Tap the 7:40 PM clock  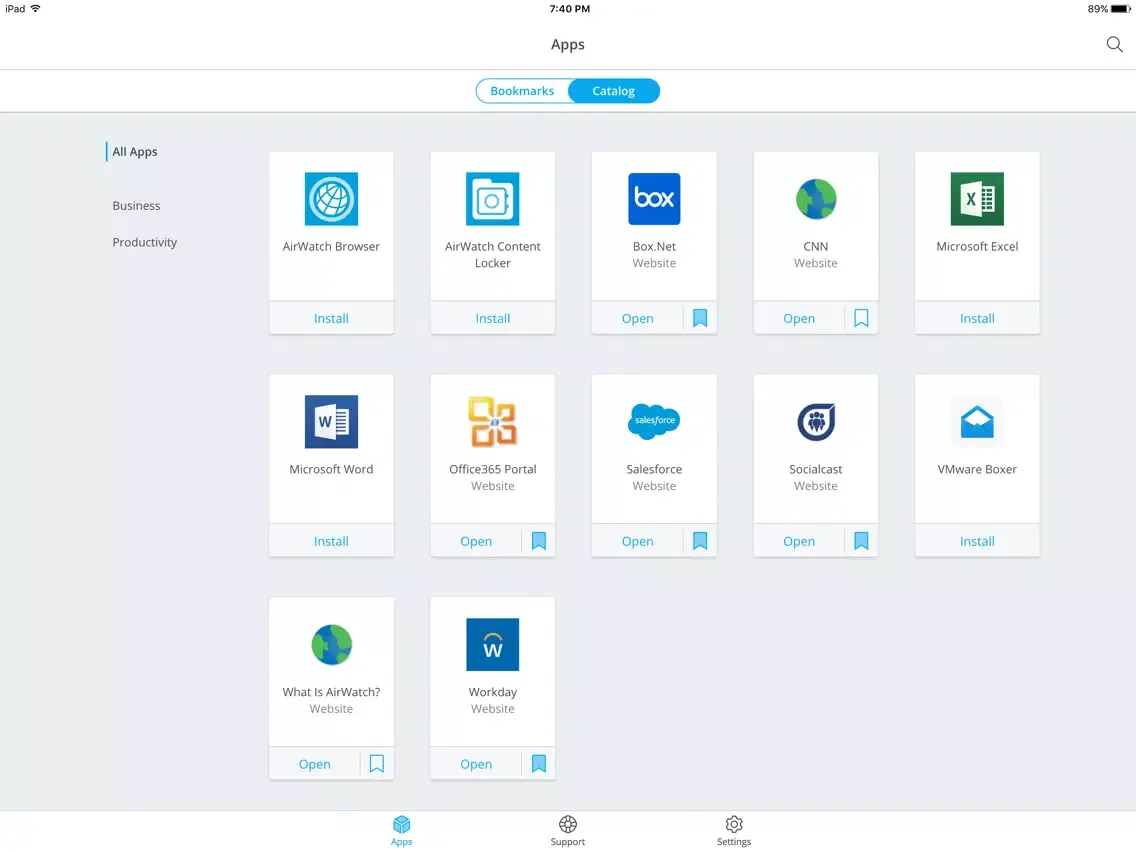point(569,9)
